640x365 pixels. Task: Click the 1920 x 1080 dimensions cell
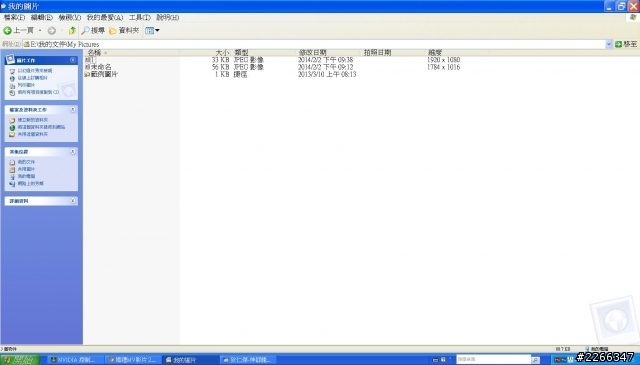(443, 60)
